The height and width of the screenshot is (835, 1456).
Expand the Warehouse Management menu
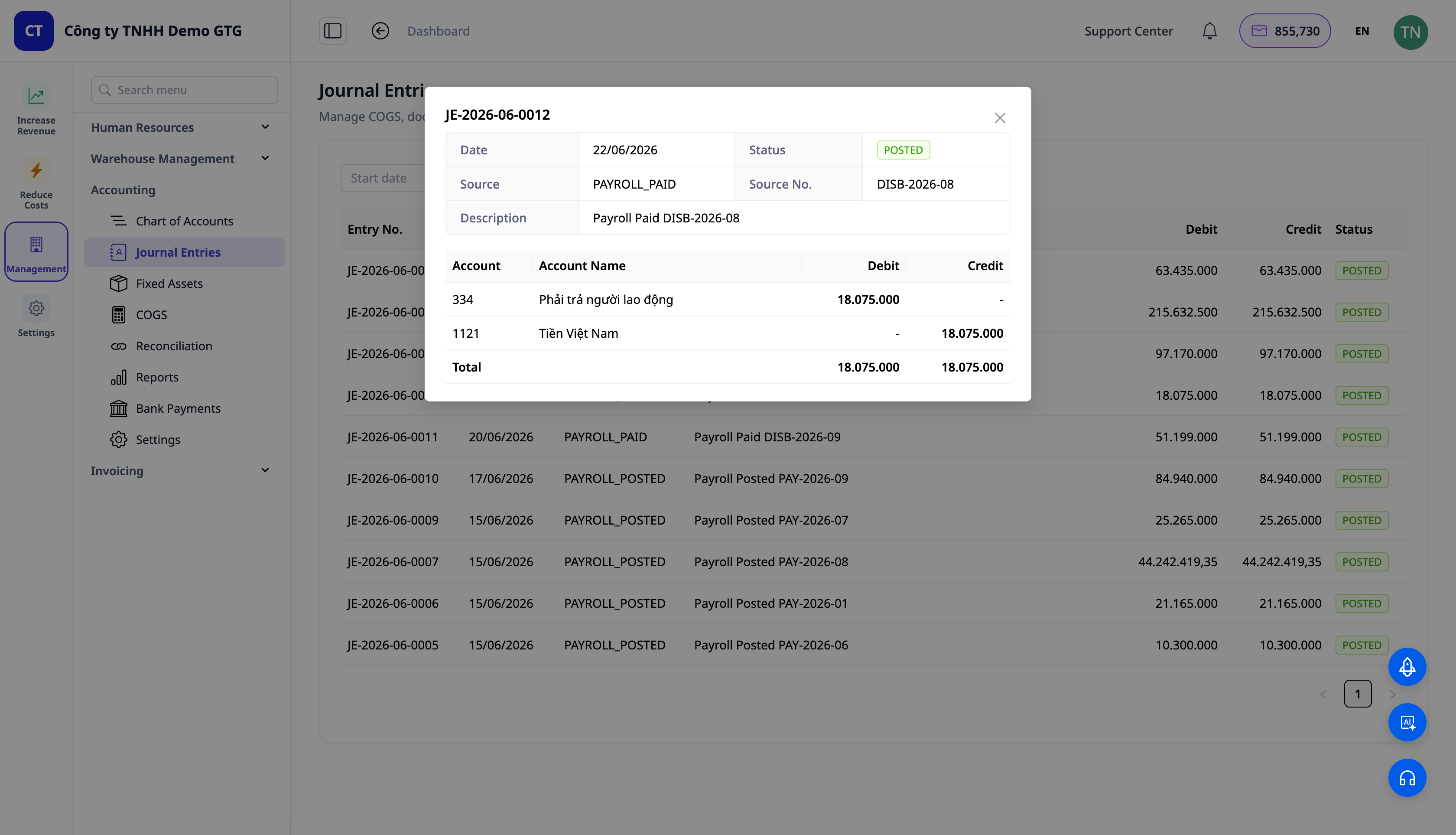point(180,158)
